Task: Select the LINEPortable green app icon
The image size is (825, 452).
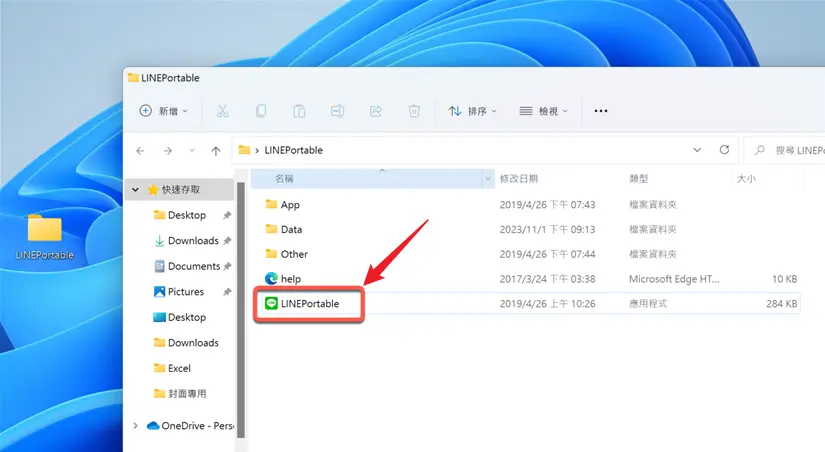Action: coord(271,304)
